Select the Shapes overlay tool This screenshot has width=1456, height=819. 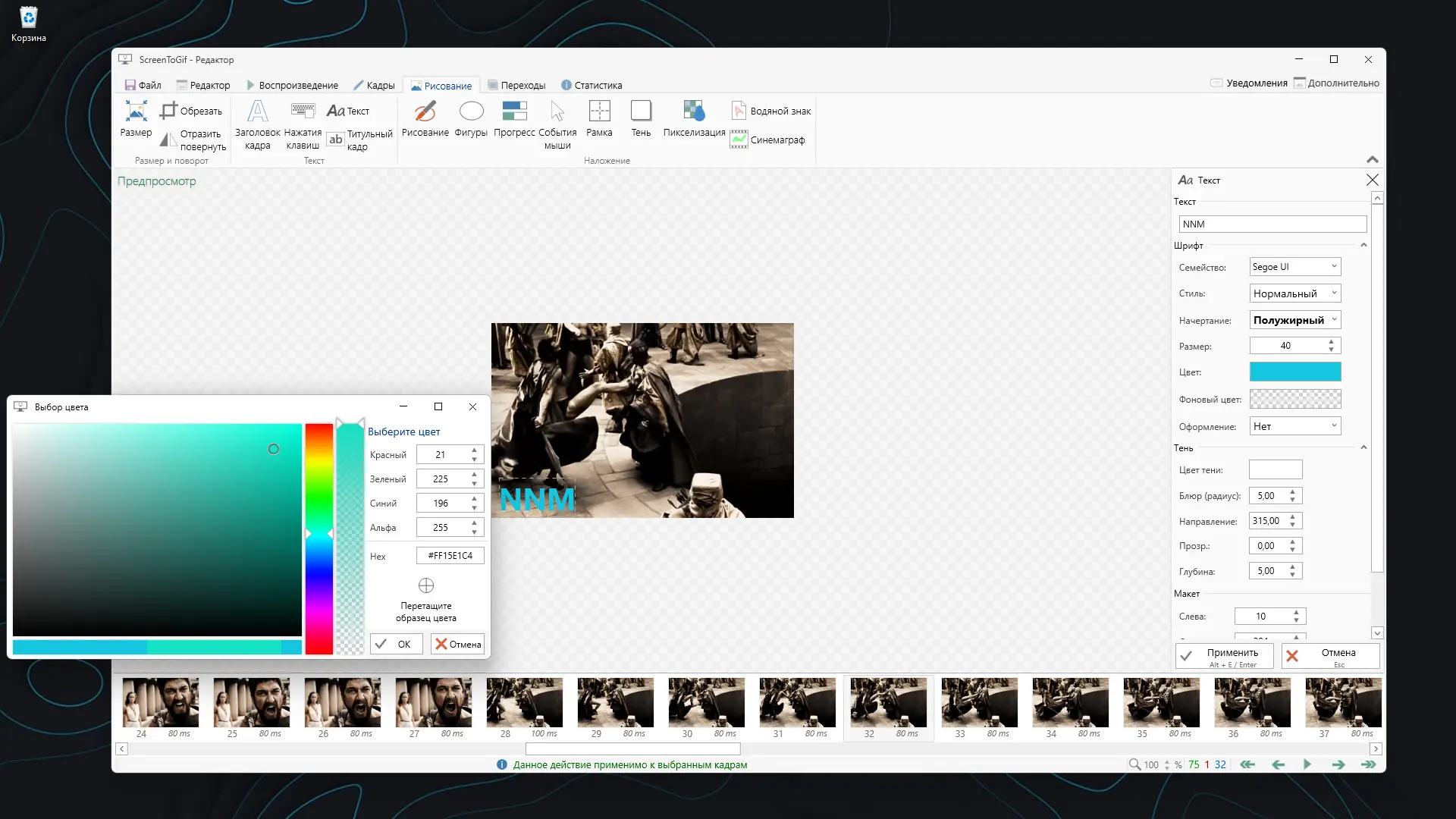[x=471, y=112]
